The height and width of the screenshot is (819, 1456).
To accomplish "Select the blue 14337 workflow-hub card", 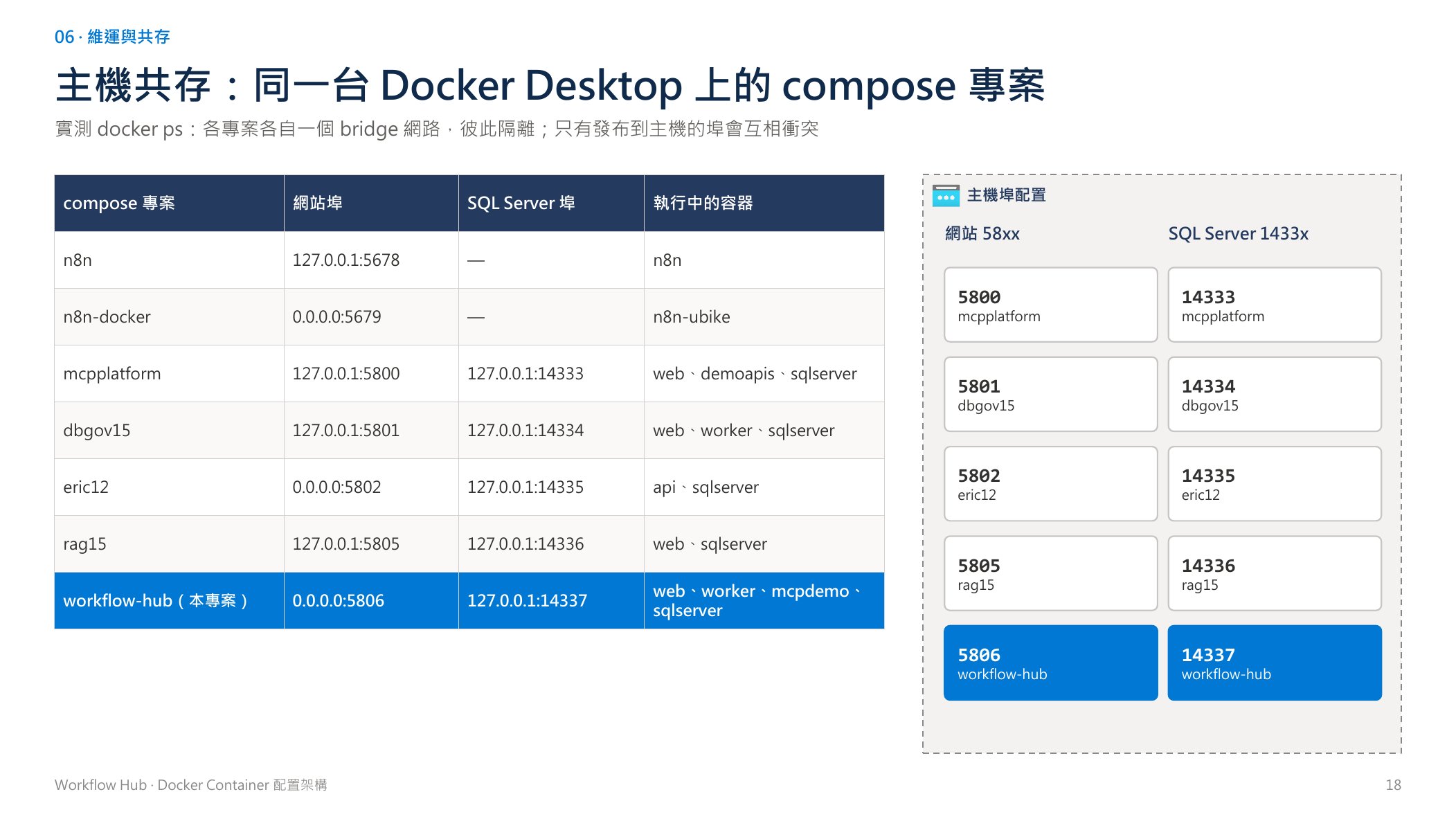I will [x=1274, y=663].
